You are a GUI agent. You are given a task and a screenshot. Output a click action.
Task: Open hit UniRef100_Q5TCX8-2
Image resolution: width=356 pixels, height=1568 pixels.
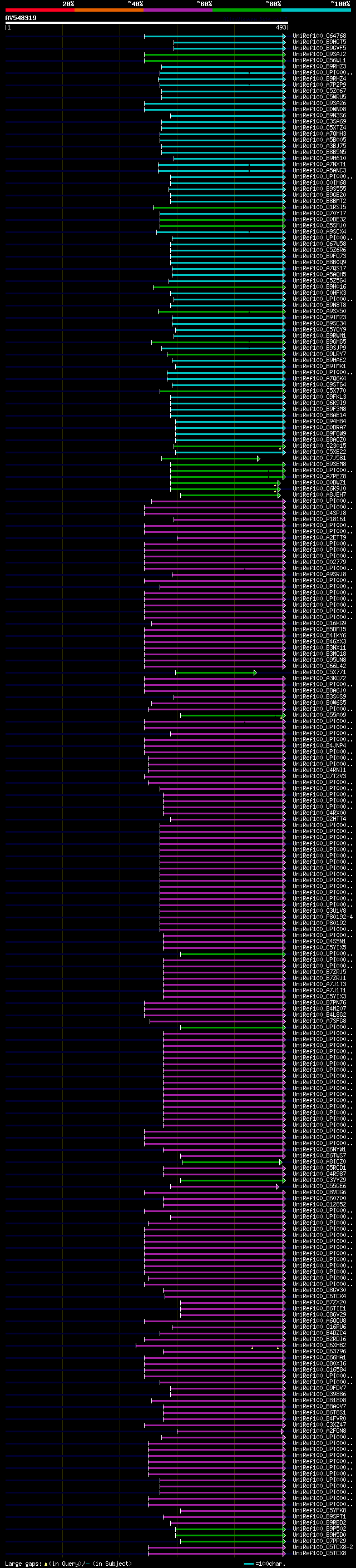tap(323, 1547)
